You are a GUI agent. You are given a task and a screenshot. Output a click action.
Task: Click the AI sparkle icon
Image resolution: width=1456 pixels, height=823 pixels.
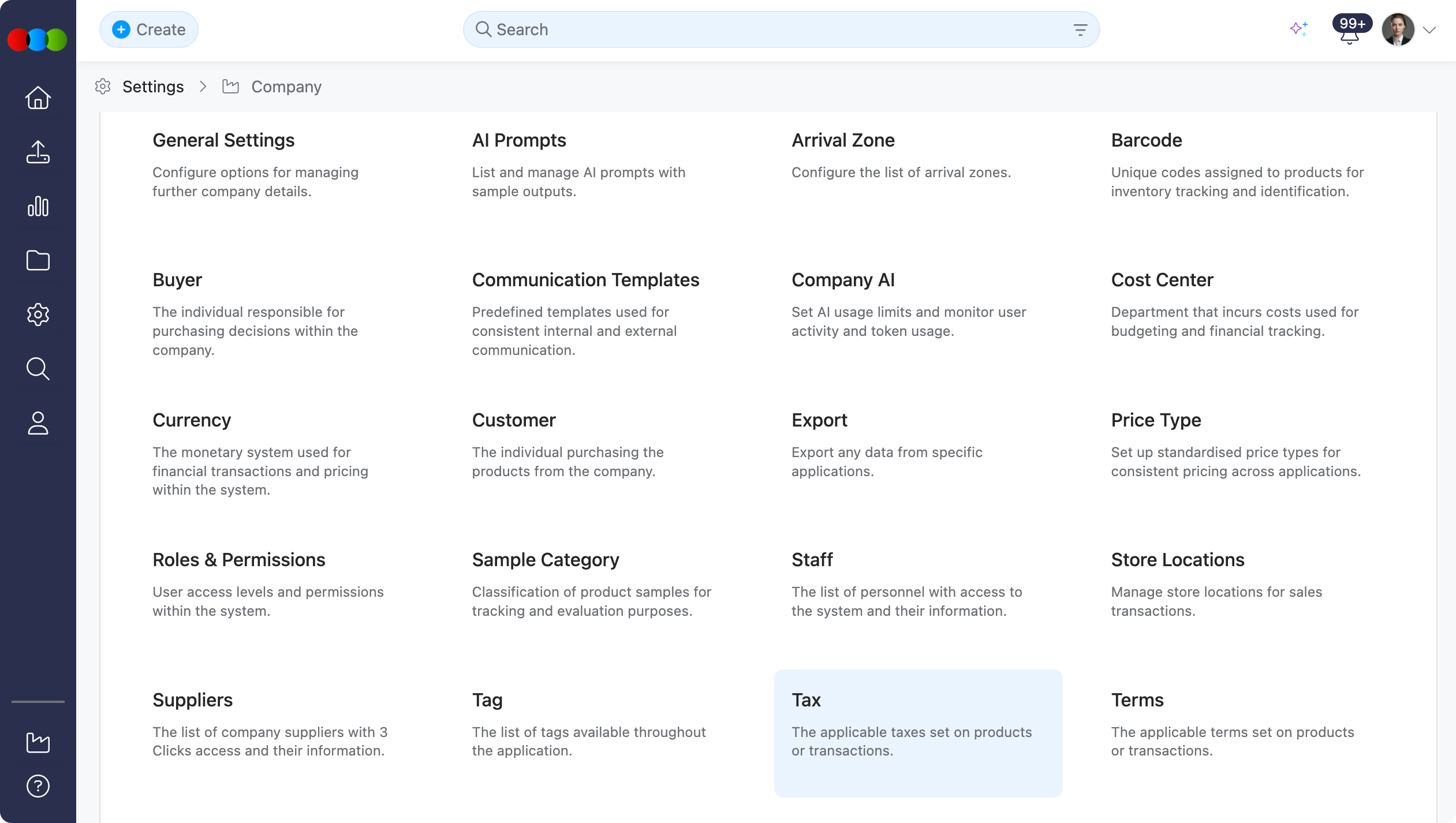[1298, 29]
